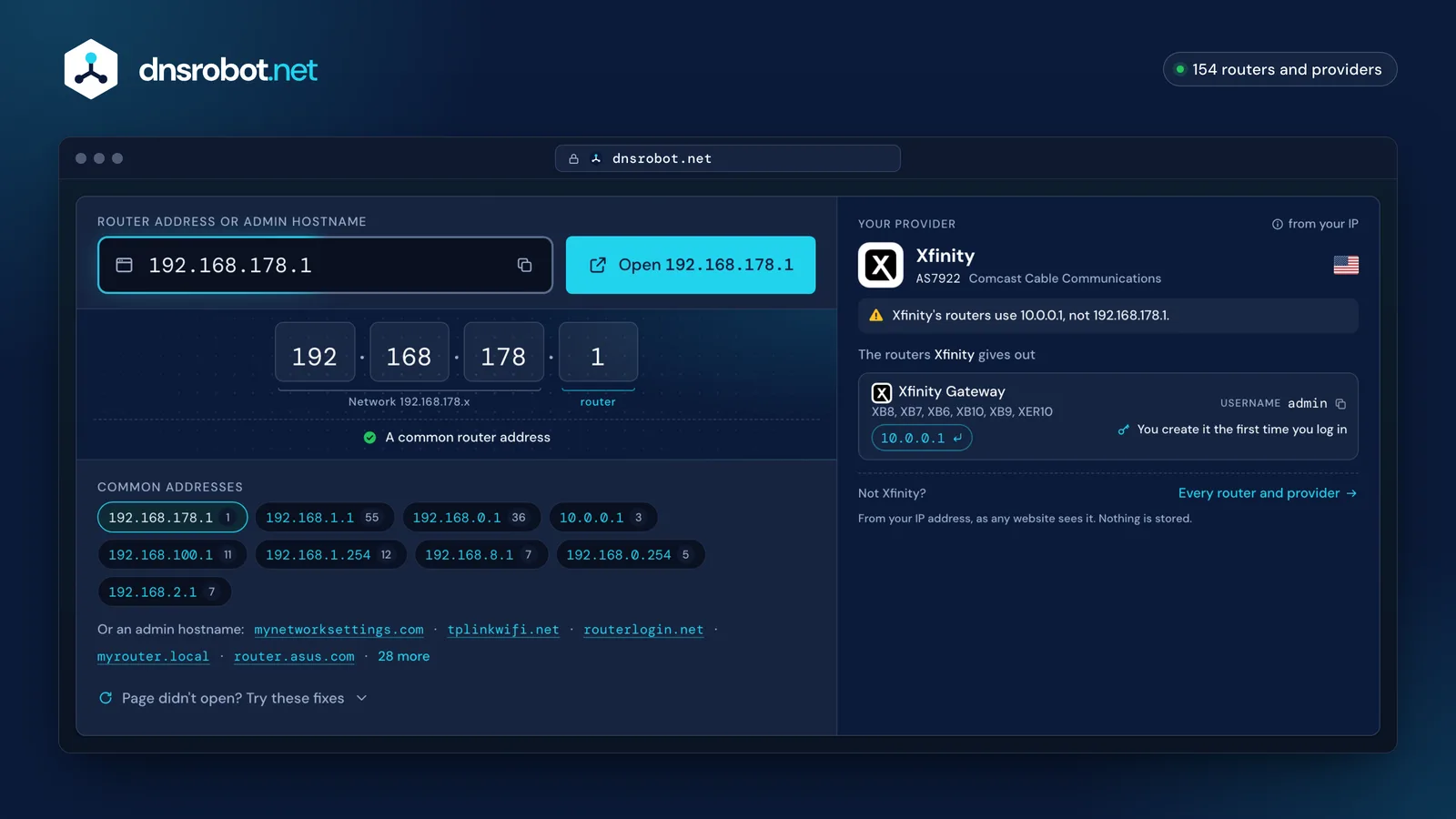Click the Xfinity Gateway router icon

click(882, 393)
